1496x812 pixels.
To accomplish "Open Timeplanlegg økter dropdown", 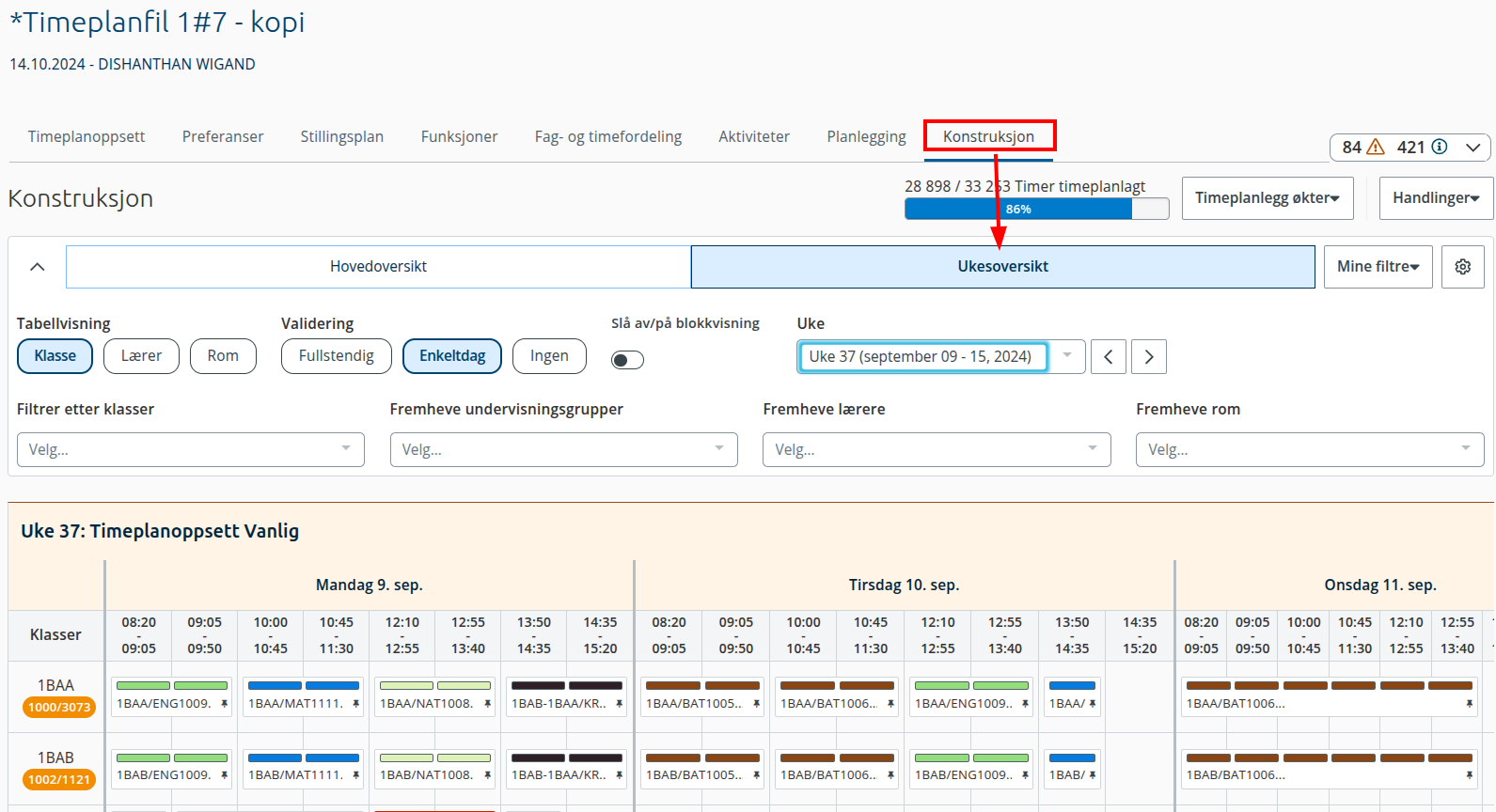I will coord(1268,198).
